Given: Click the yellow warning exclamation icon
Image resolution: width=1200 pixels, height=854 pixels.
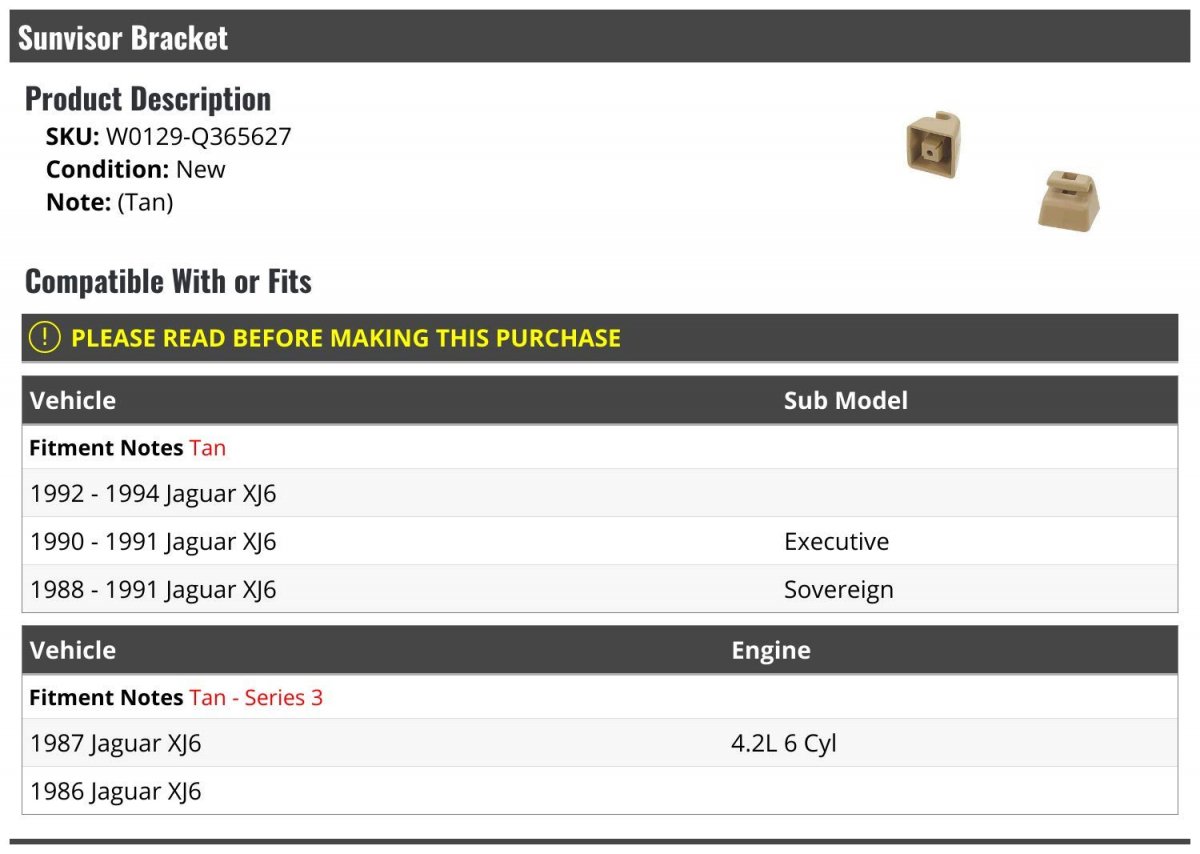Looking at the screenshot, I should [x=45, y=338].
